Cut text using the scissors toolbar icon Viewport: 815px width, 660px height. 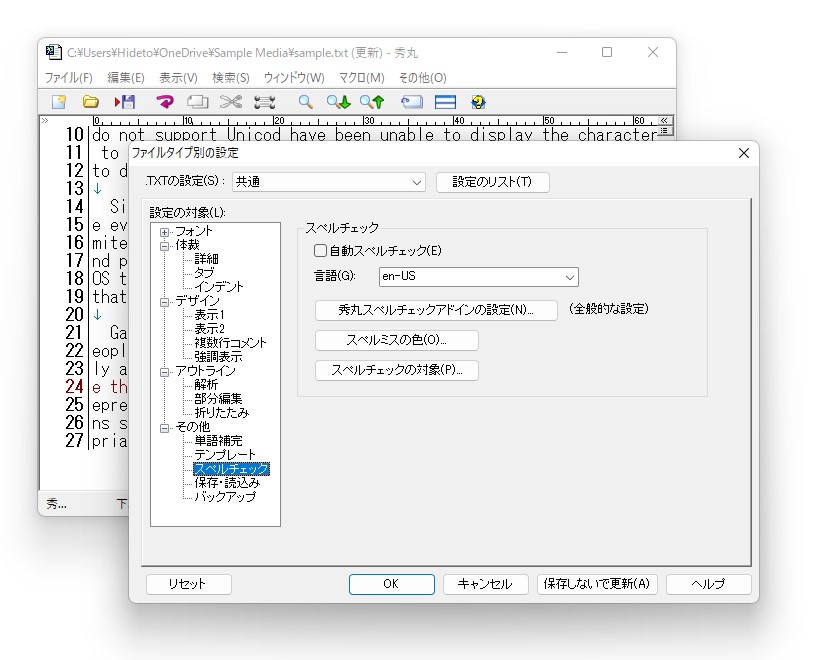[x=231, y=101]
